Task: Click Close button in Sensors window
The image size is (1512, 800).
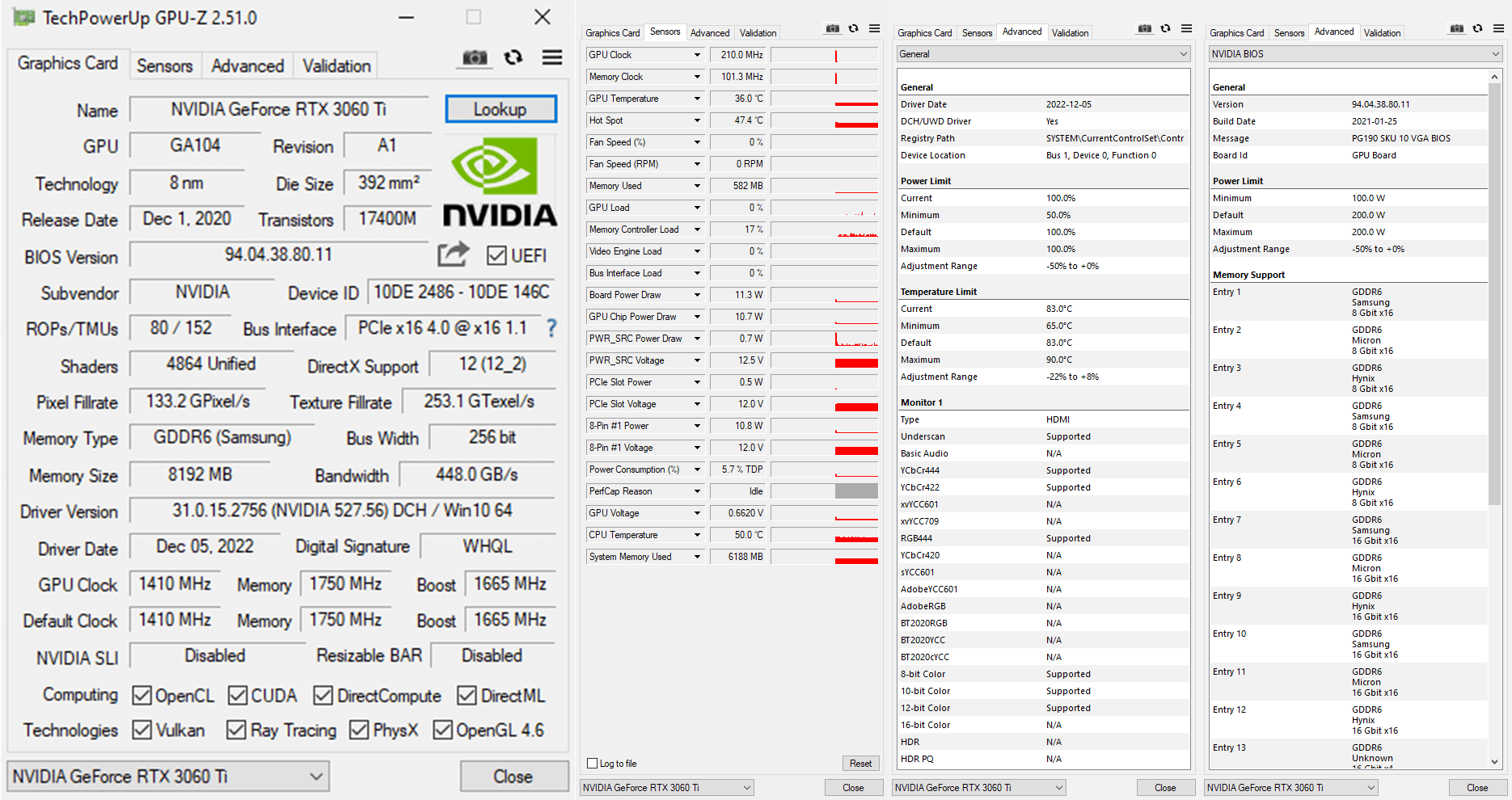Action: click(x=853, y=788)
